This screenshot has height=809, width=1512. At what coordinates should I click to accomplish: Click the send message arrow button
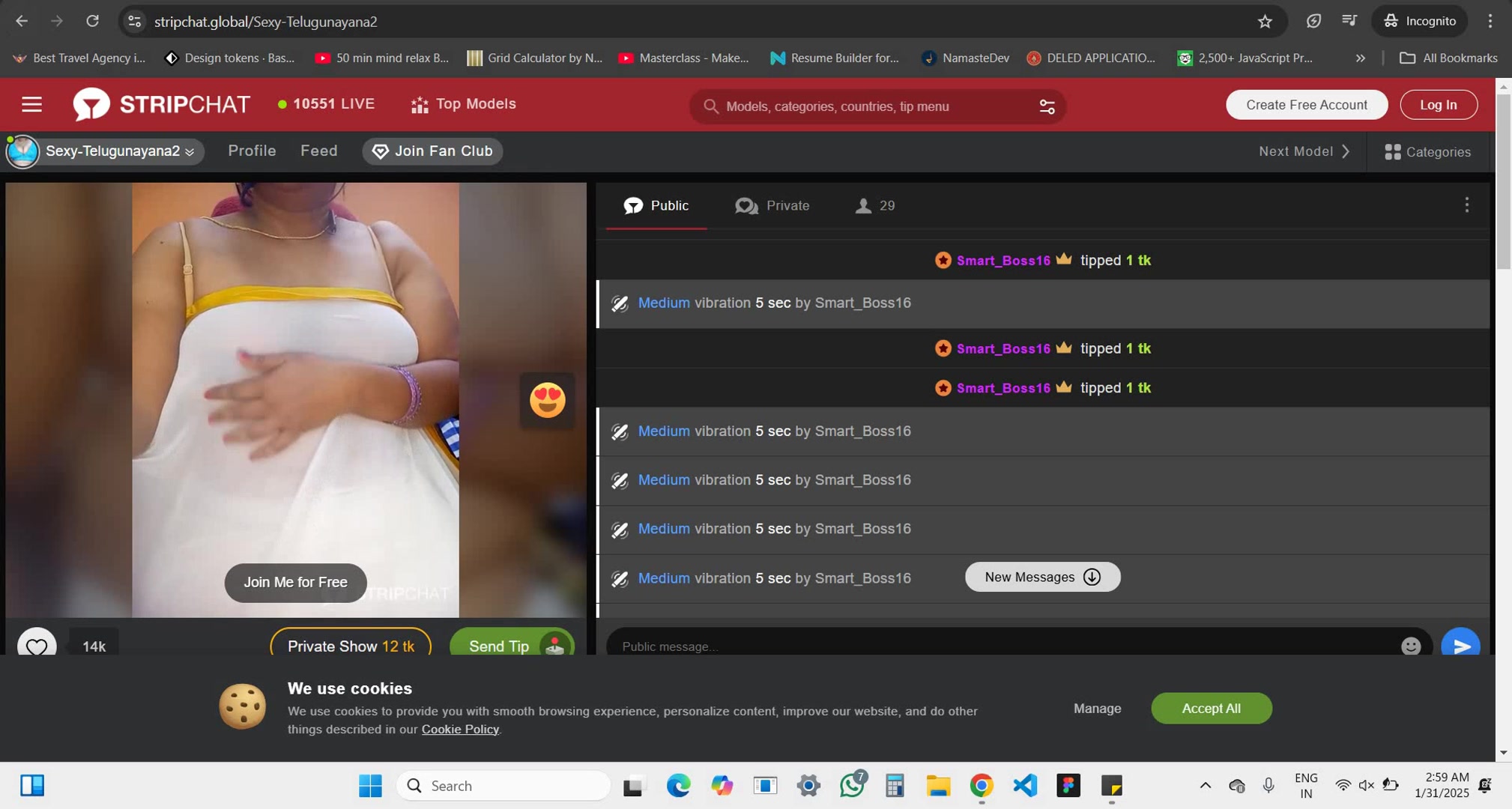[1460, 646]
